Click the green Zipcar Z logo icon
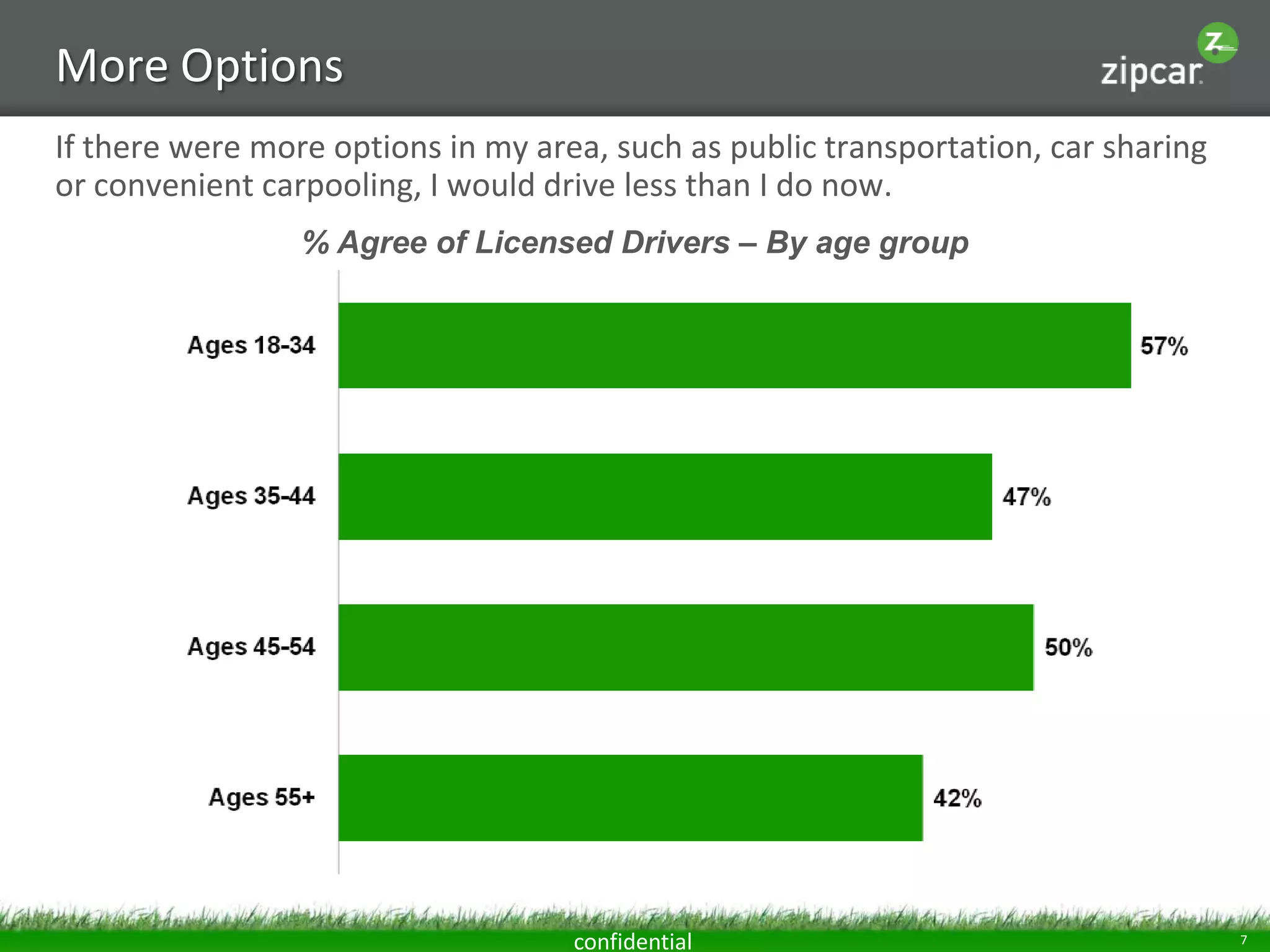1270x952 pixels. click(1217, 43)
